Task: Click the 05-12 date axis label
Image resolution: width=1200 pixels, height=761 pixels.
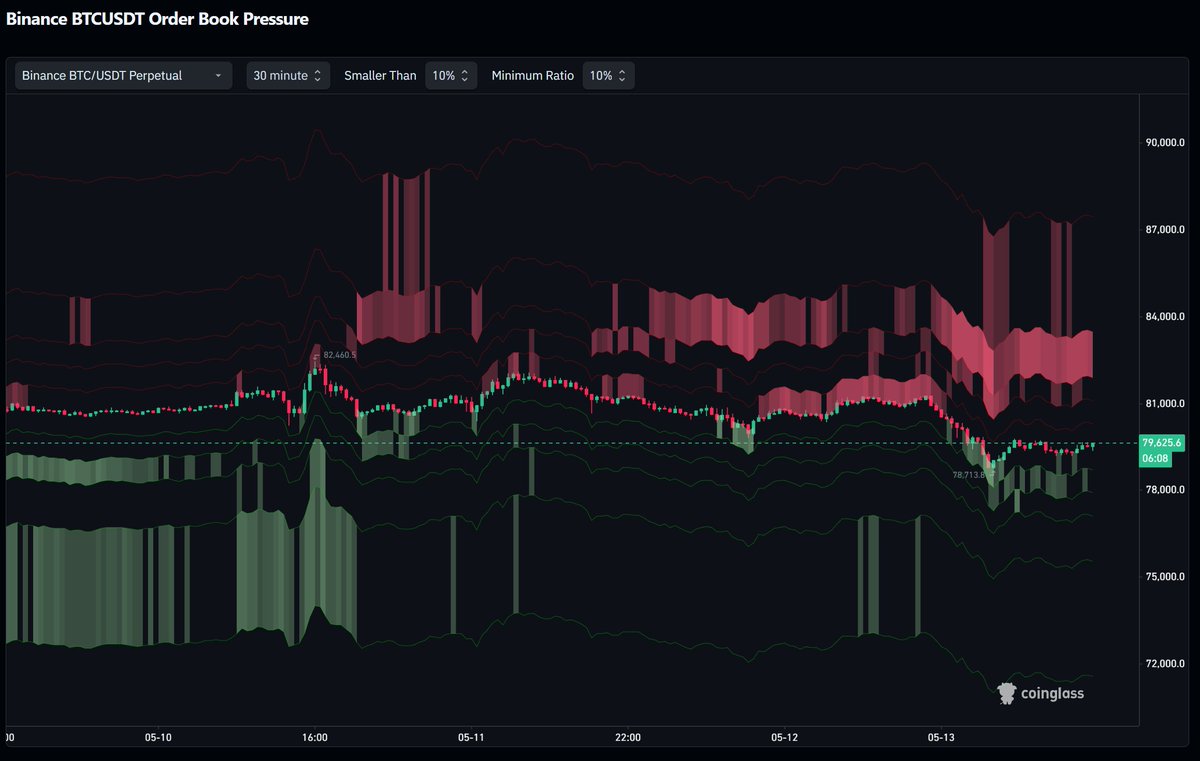Action: coord(785,737)
